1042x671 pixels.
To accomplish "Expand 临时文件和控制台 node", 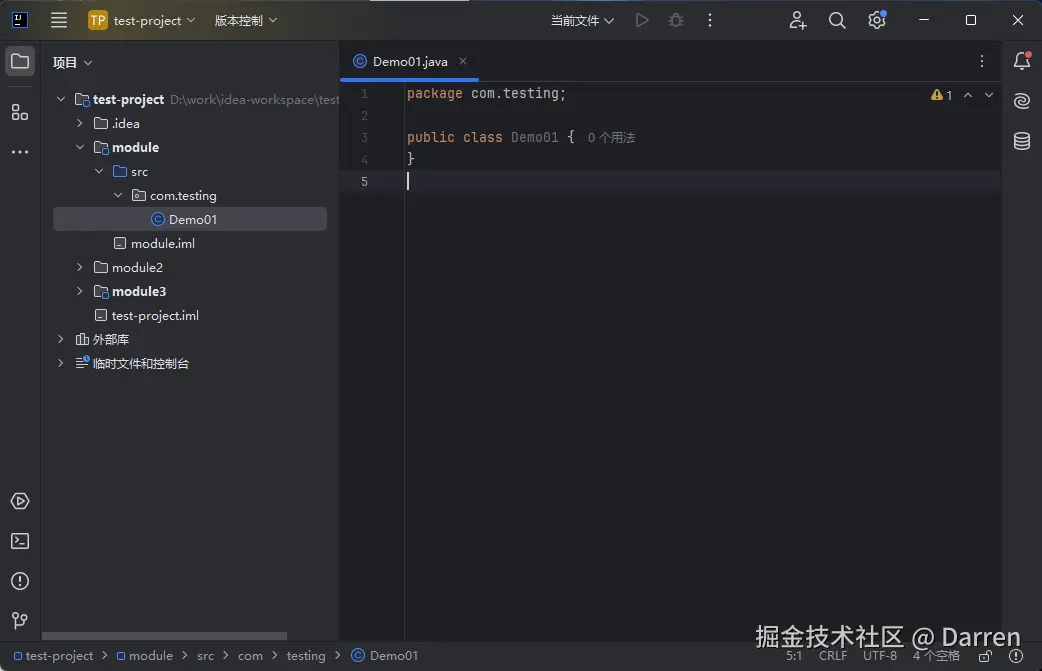I will (x=61, y=363).
